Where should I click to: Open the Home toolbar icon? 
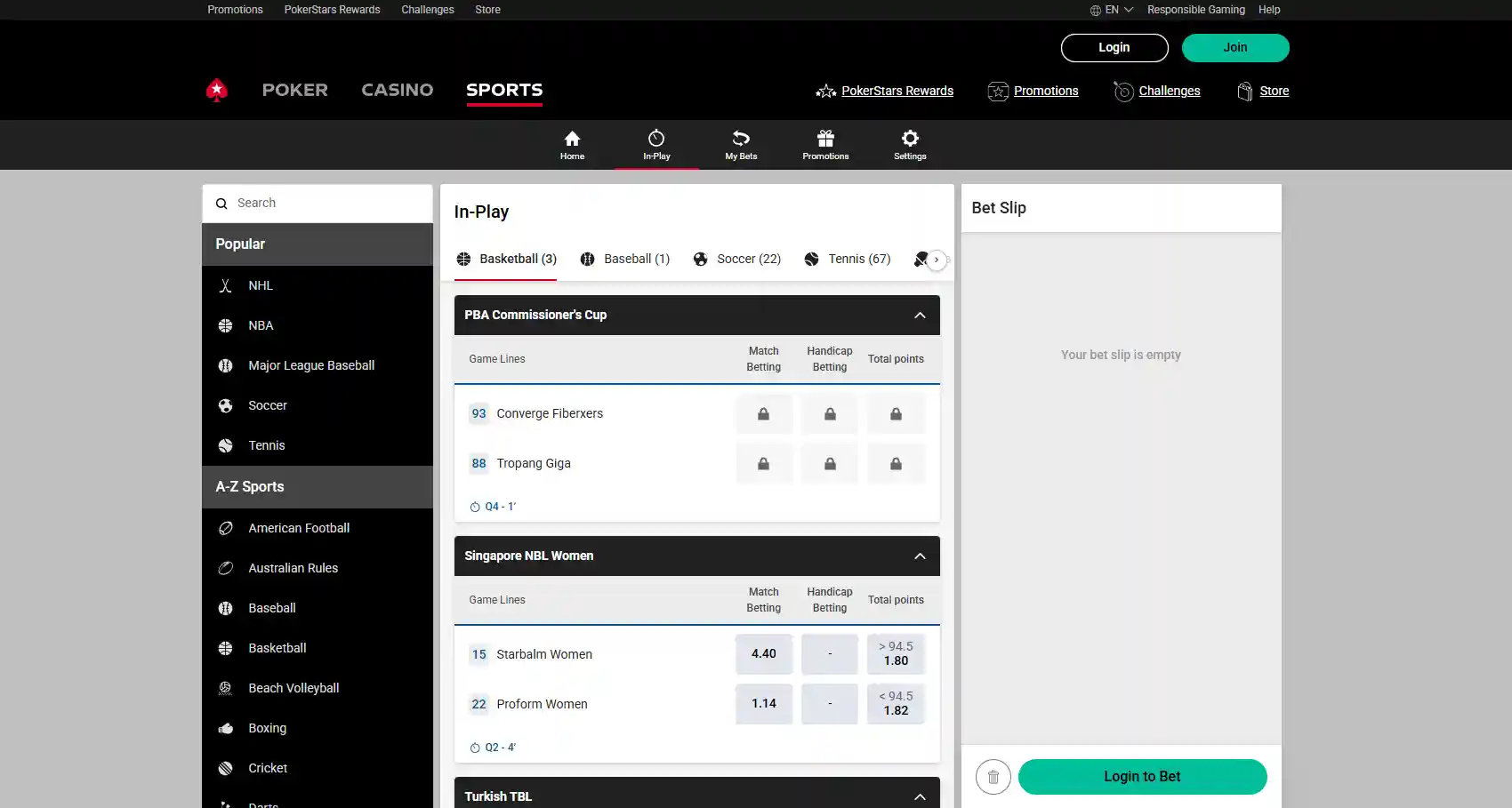tap(572, 139)
